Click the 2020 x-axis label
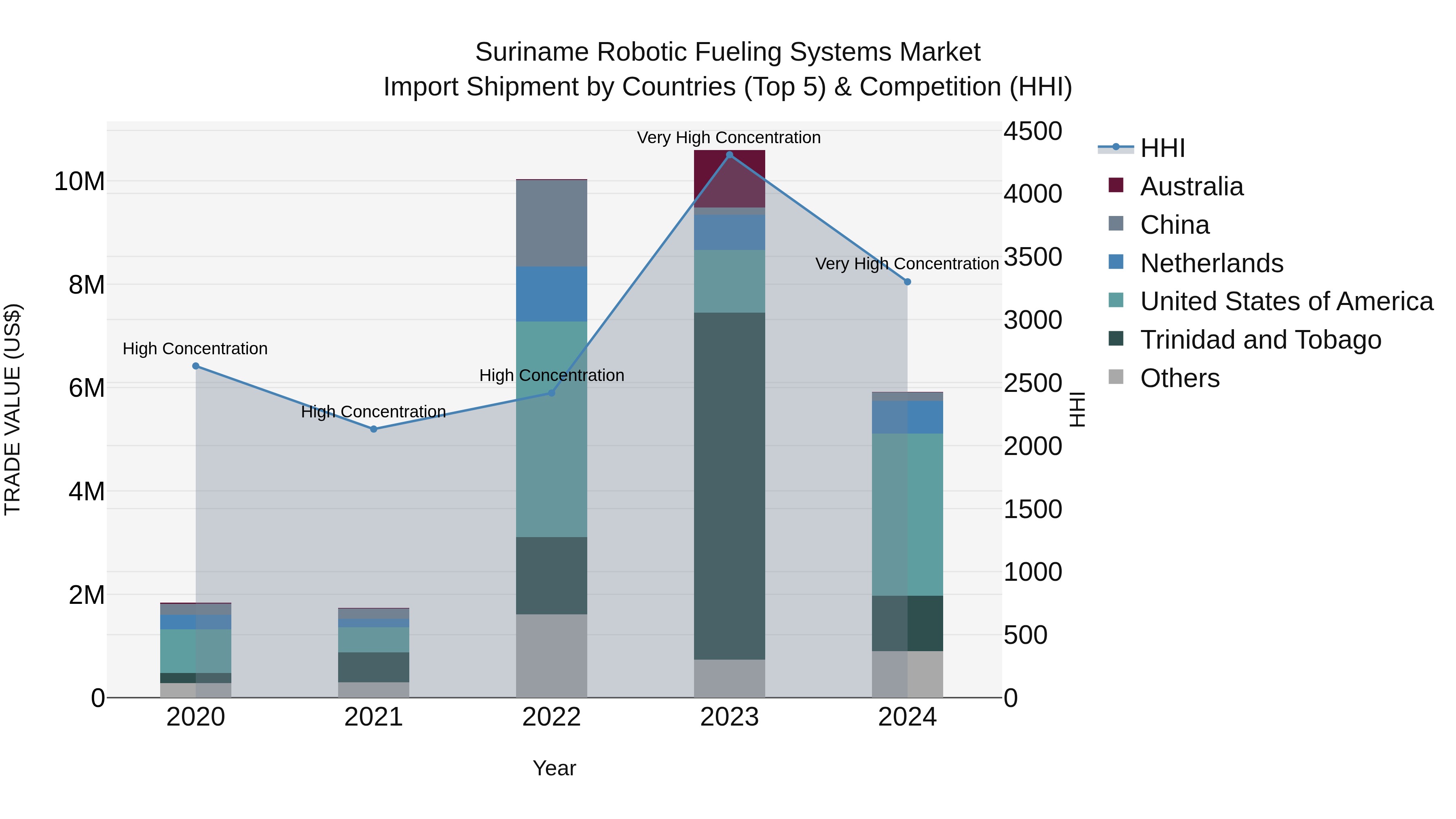Screen dimensions: 1456x819 196,717
